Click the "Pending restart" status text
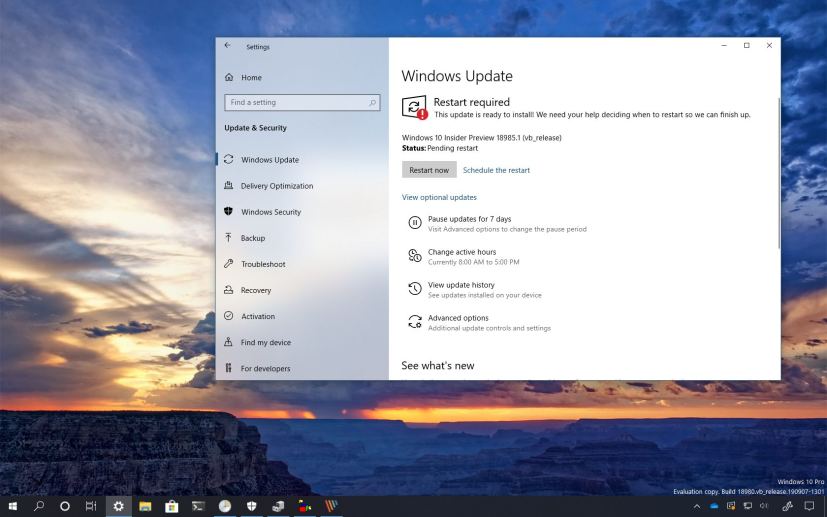The image size is (827, 517). click(x=453, y=148)
